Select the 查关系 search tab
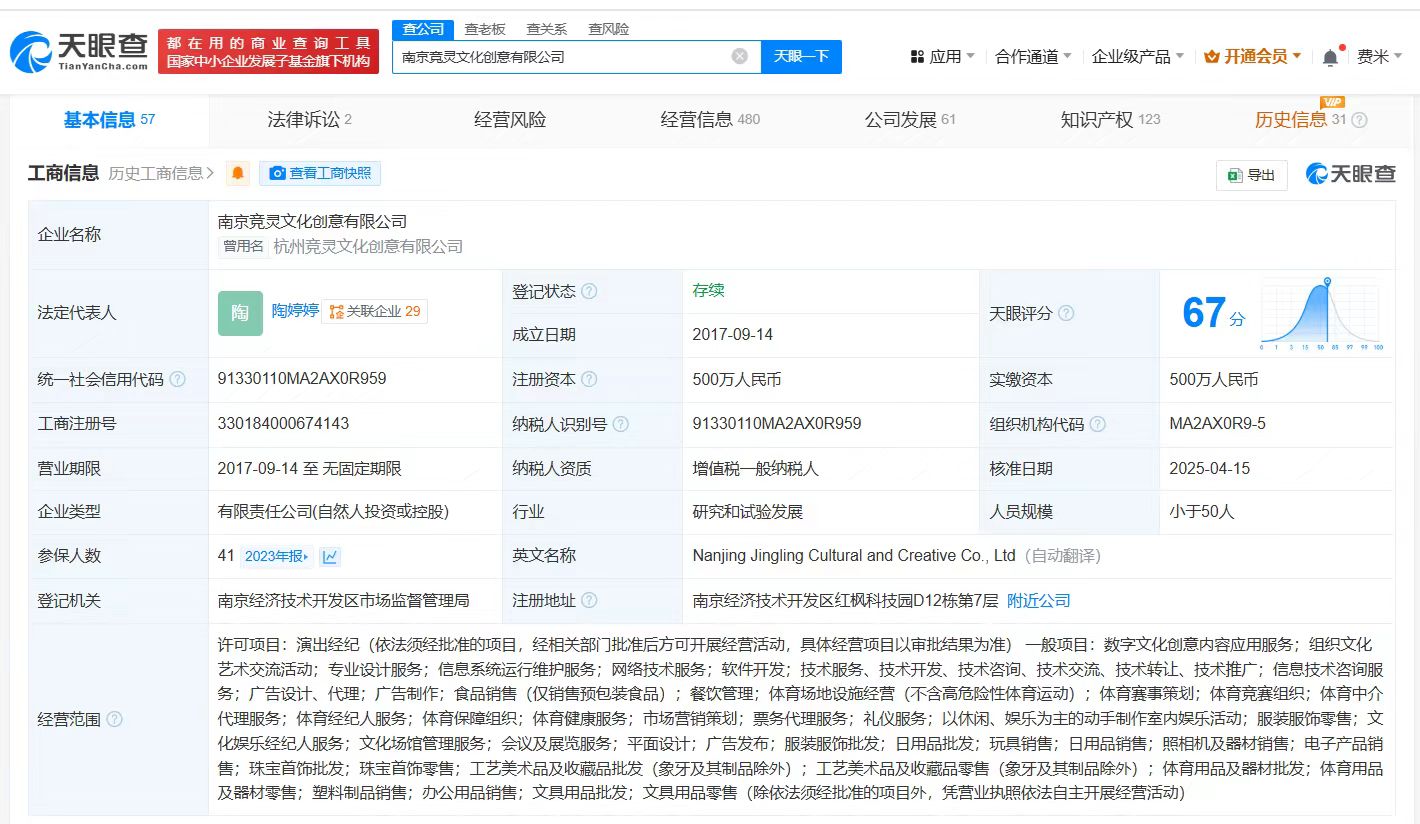This screenshot has height=824, width=1420. tap(547, 29)
